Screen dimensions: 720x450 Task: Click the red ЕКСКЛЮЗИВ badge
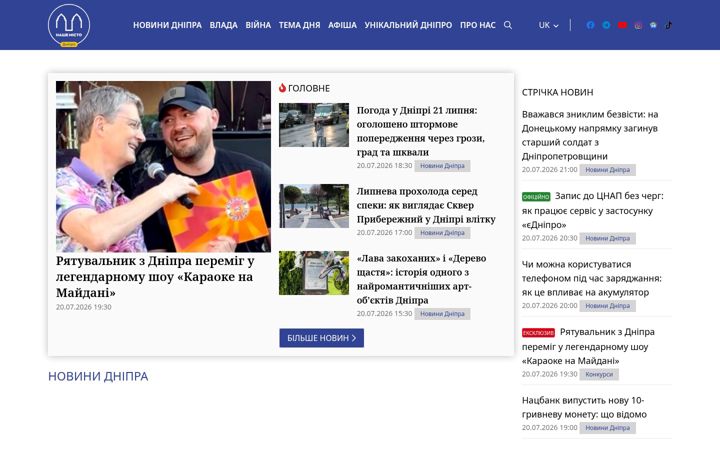click(538, 332)
